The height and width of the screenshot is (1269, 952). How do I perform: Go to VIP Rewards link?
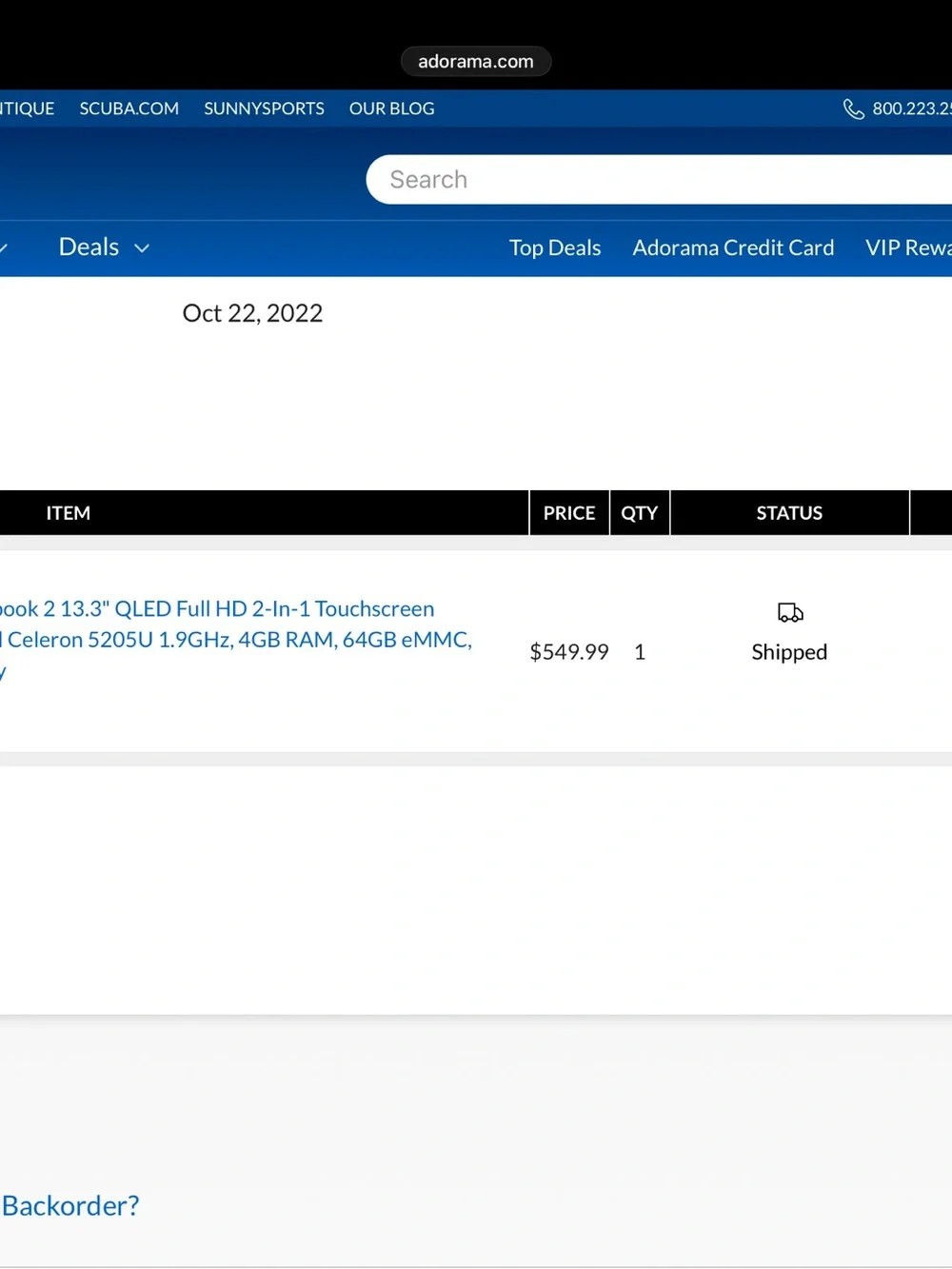pos(908,248)
